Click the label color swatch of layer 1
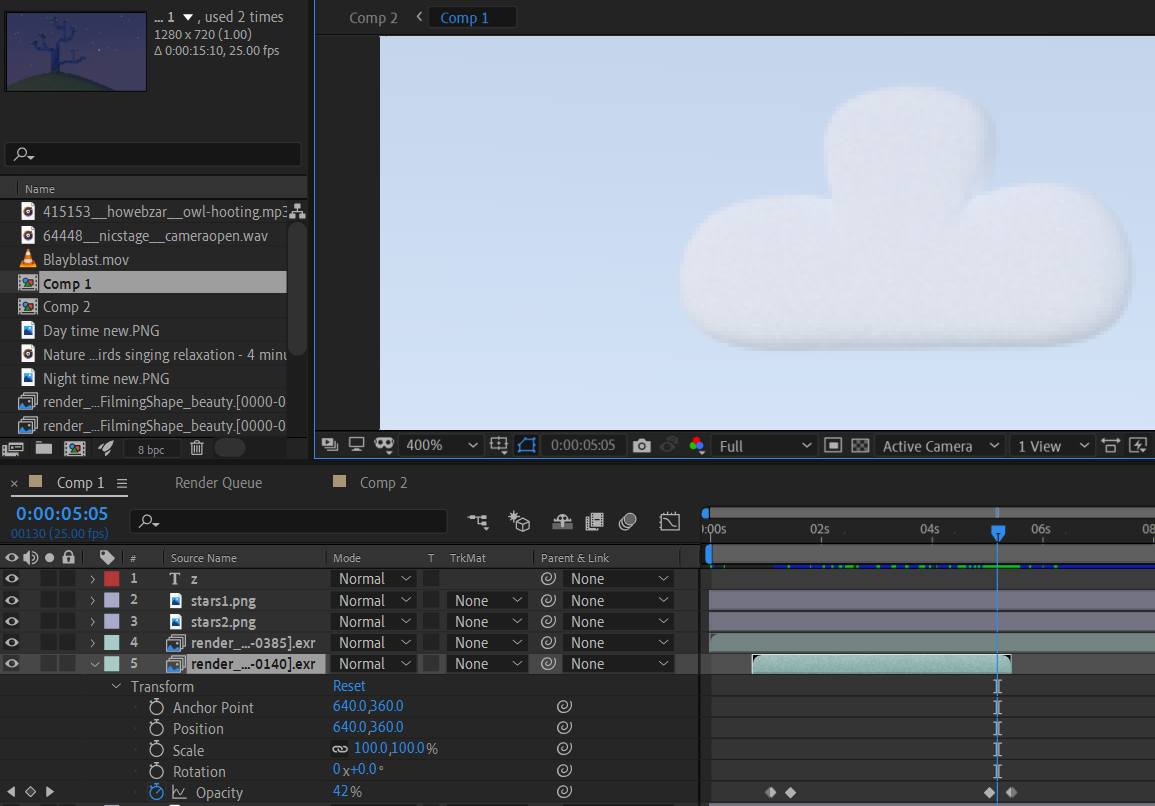This screenshot has width=1155, height=806. click(112, 579)
